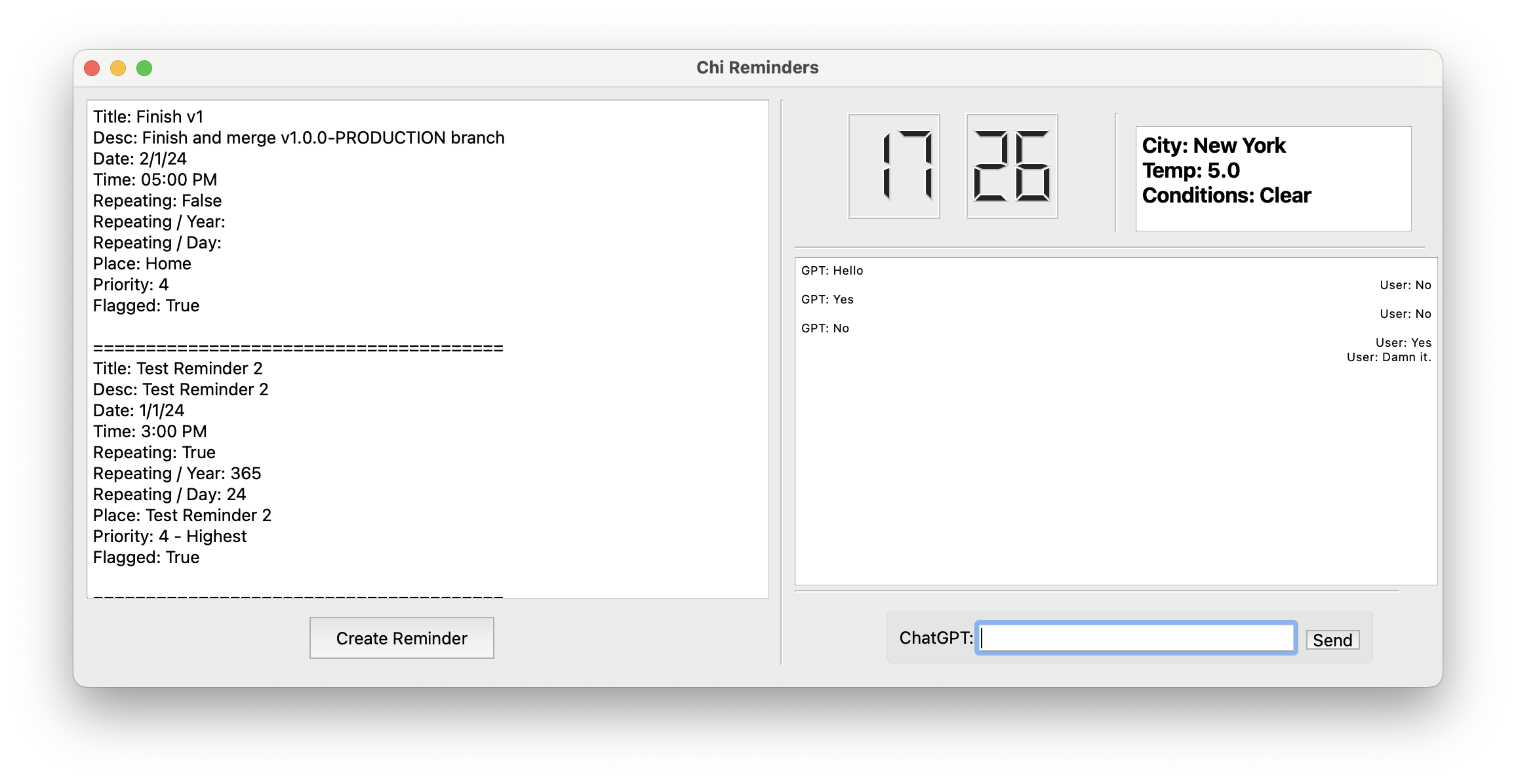Close the Chi Reminders window
The height and width of the screenshot is (784, 1516).
pyautogui.click(x=92, y=68)
